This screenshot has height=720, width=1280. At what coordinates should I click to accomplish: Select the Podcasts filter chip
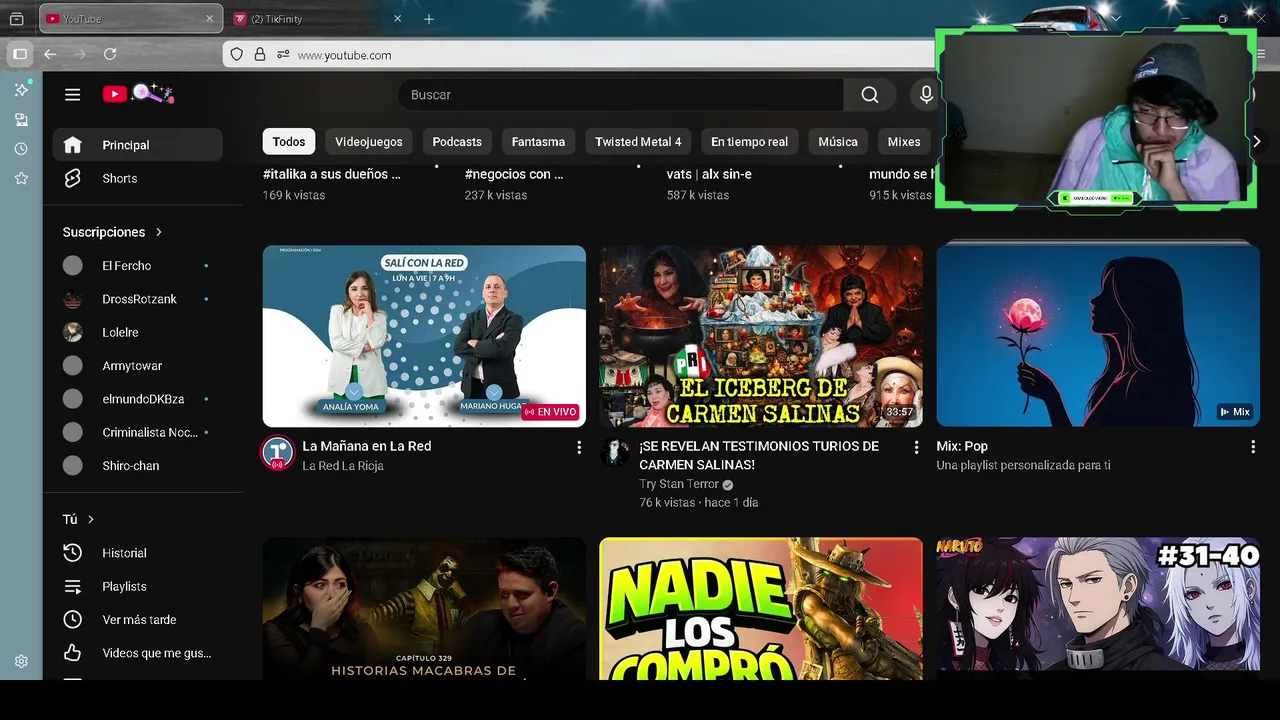coord(457,142)
